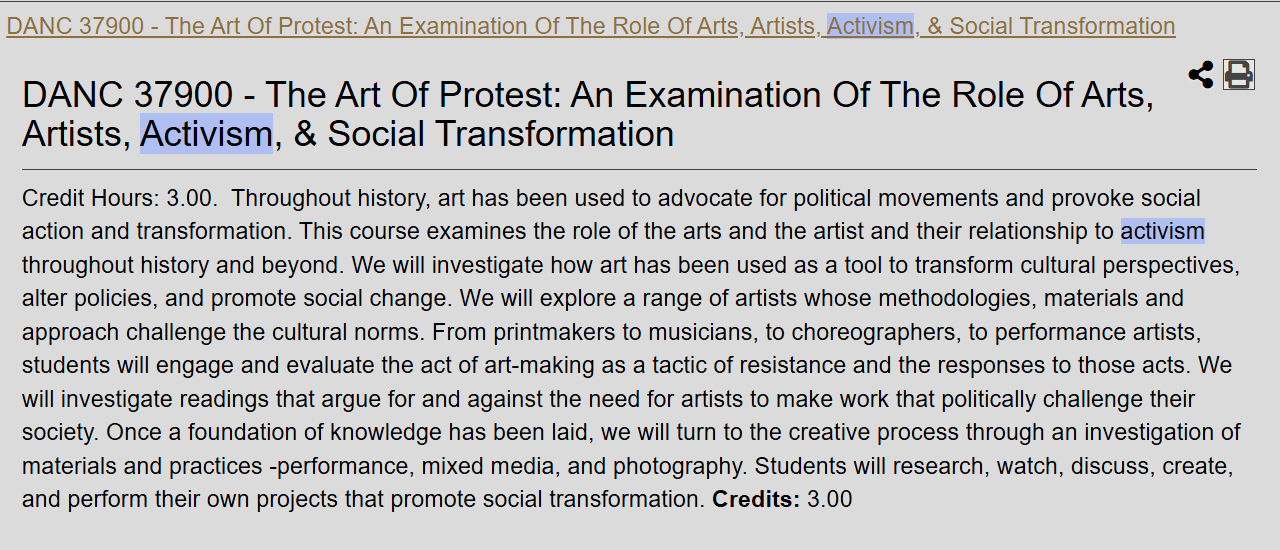Click highlighted "Activism" in the course heading
The width and height of the screenshot is (1280, 550).
206,134
